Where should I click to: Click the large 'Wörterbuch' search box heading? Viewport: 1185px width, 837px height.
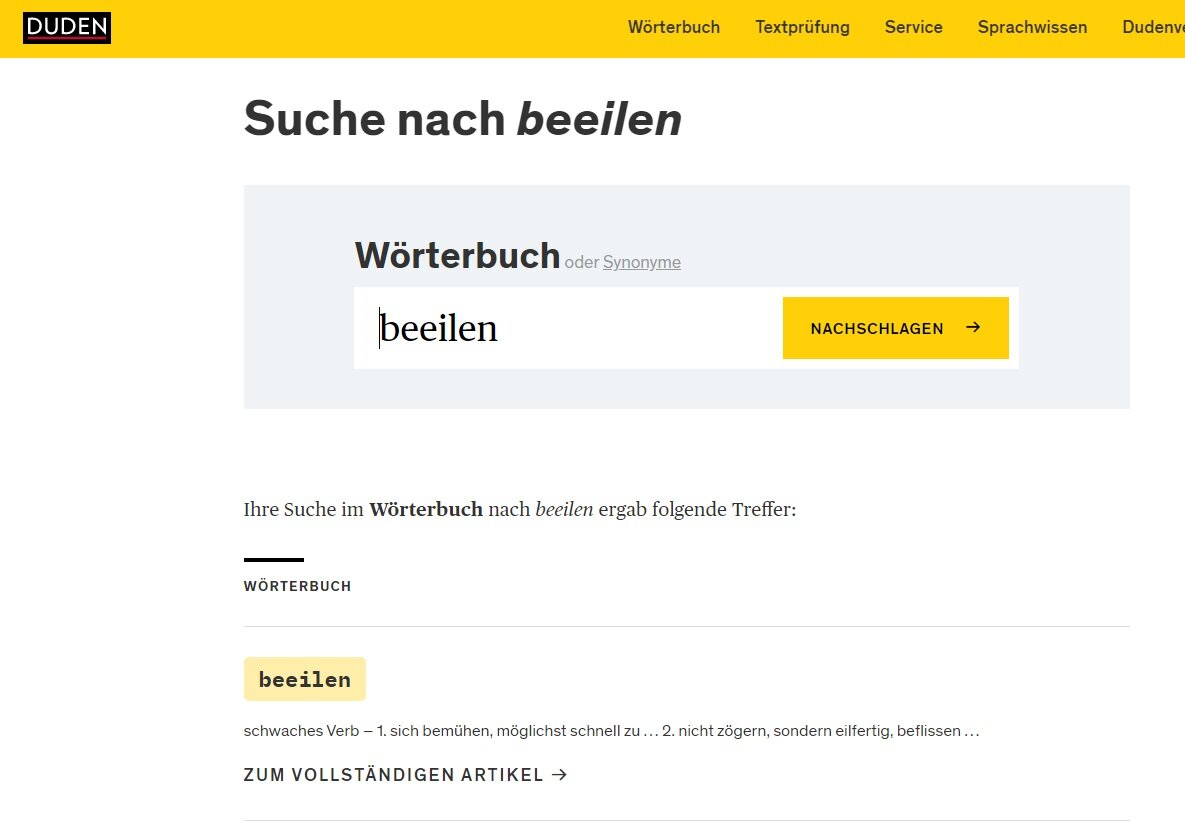(x=457, y=255)
